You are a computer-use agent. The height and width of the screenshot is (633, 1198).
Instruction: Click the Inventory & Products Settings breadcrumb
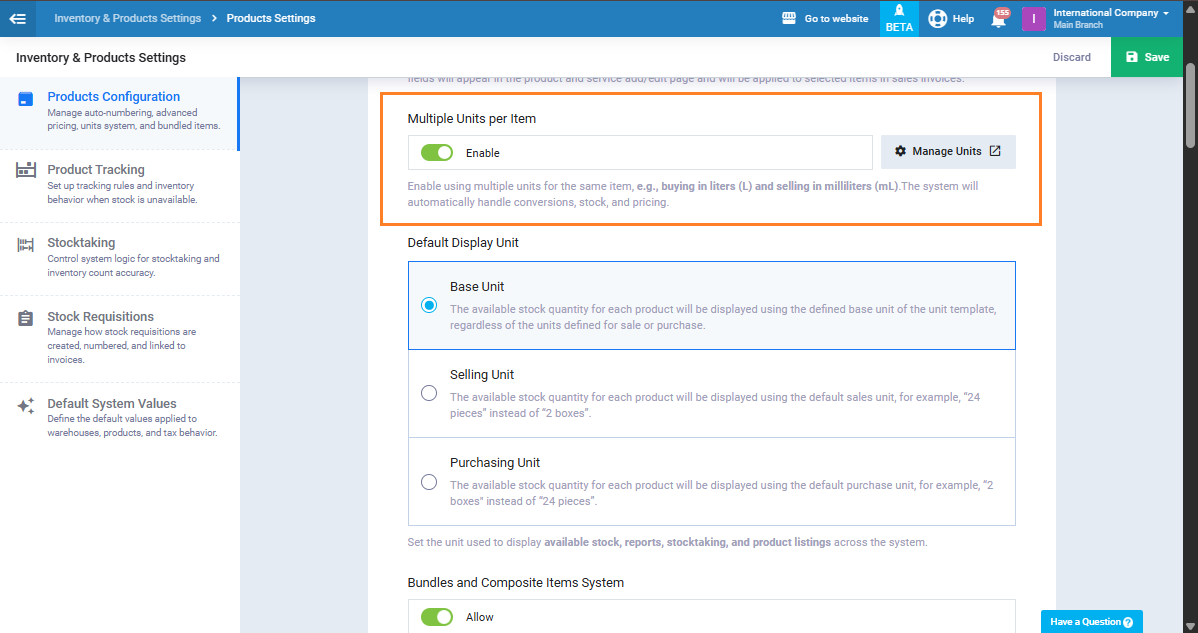click(127, 18)
